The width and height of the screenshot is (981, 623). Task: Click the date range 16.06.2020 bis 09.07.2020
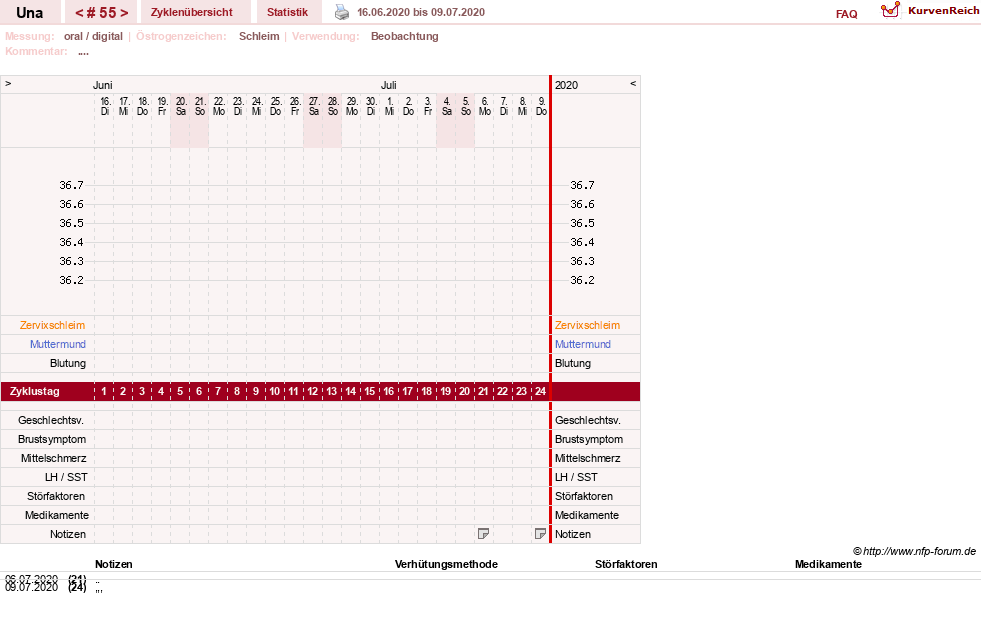(420, 12)
